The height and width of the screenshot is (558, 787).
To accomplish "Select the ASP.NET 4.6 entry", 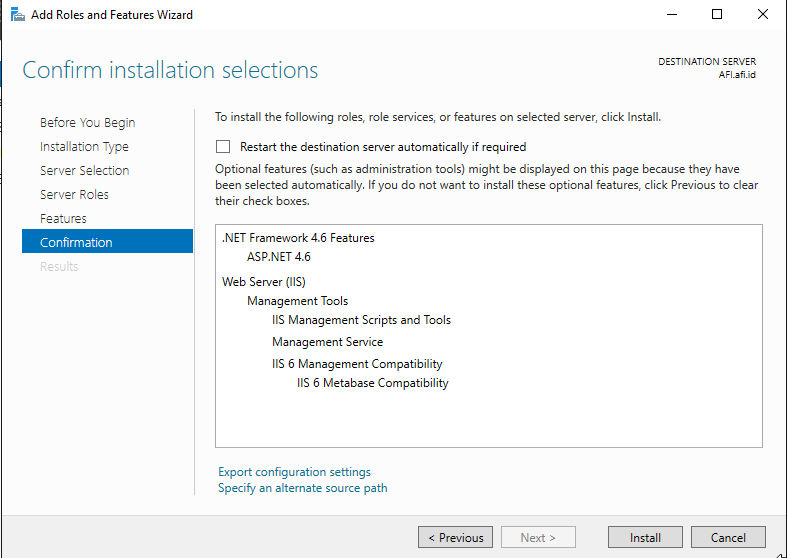I will [x=279, y=257].
